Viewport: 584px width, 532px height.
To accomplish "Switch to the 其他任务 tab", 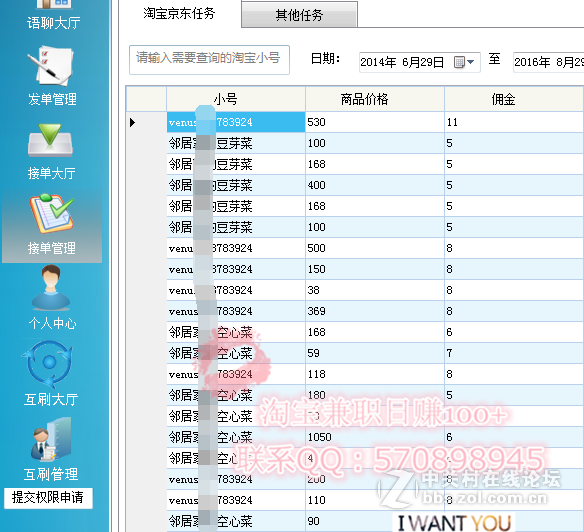I will (x=299, y=15).
